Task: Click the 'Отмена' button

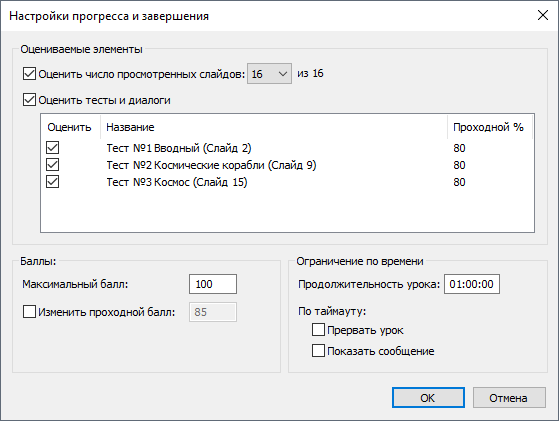Action: click(x=509, y=397)
